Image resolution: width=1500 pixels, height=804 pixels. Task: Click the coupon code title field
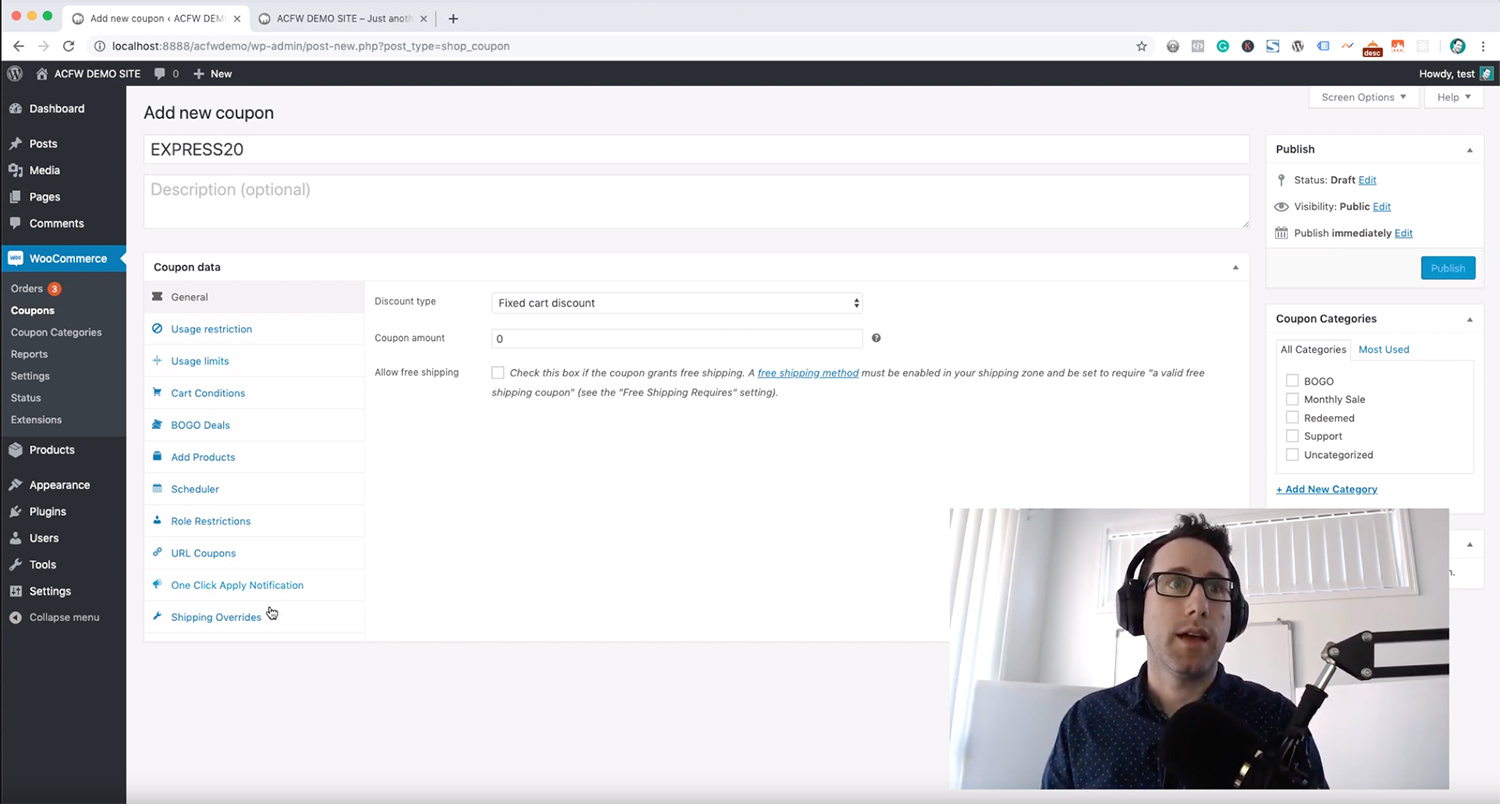[x=696, y=149]
